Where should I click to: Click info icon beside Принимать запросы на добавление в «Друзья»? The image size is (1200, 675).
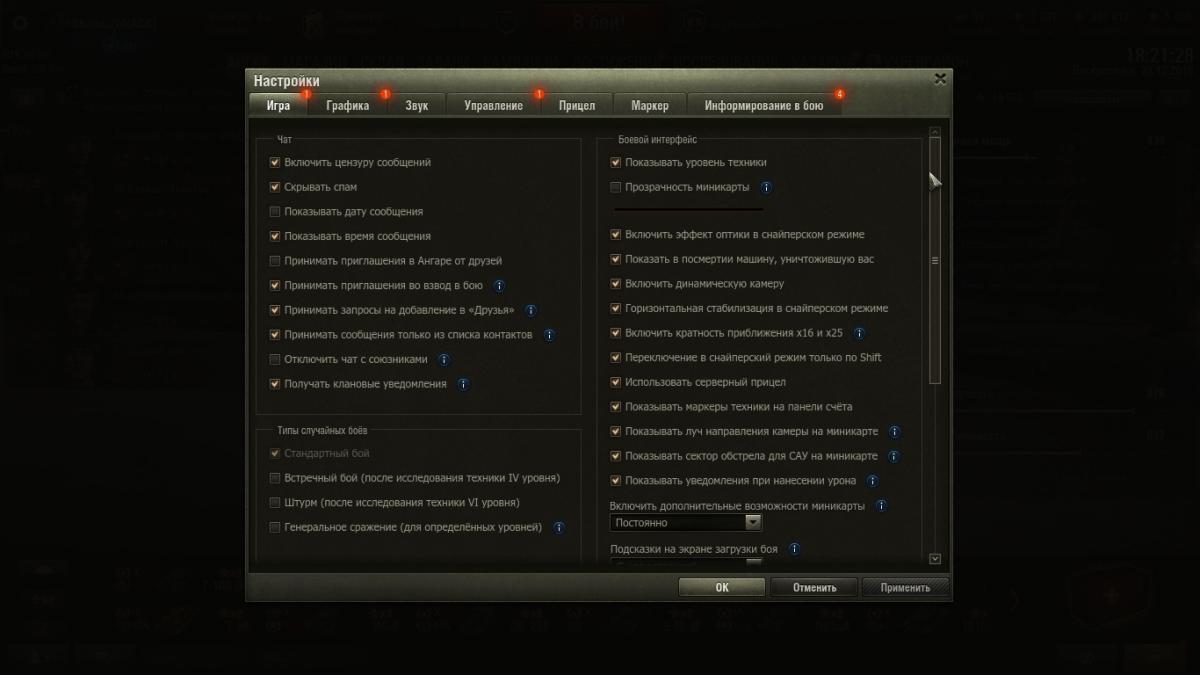tap(531, 310)
